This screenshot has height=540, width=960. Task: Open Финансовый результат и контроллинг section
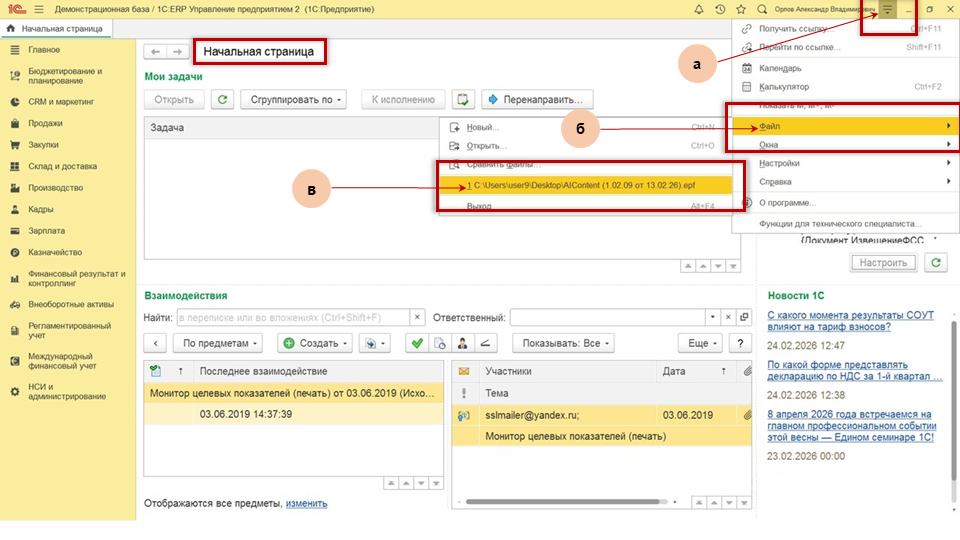(77, 279)
